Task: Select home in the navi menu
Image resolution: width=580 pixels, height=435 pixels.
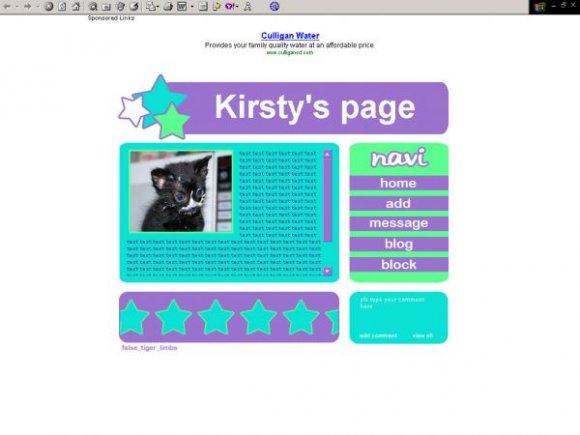Action: click(x=399, y=183)
